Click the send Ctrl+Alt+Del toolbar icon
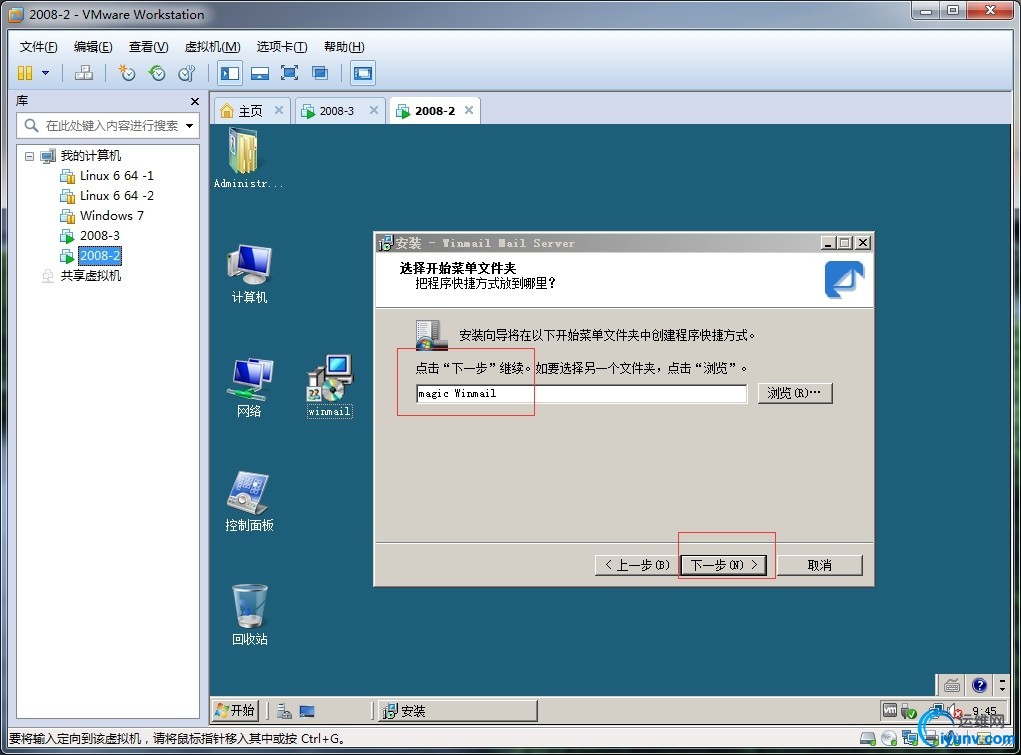 point(83,73)
